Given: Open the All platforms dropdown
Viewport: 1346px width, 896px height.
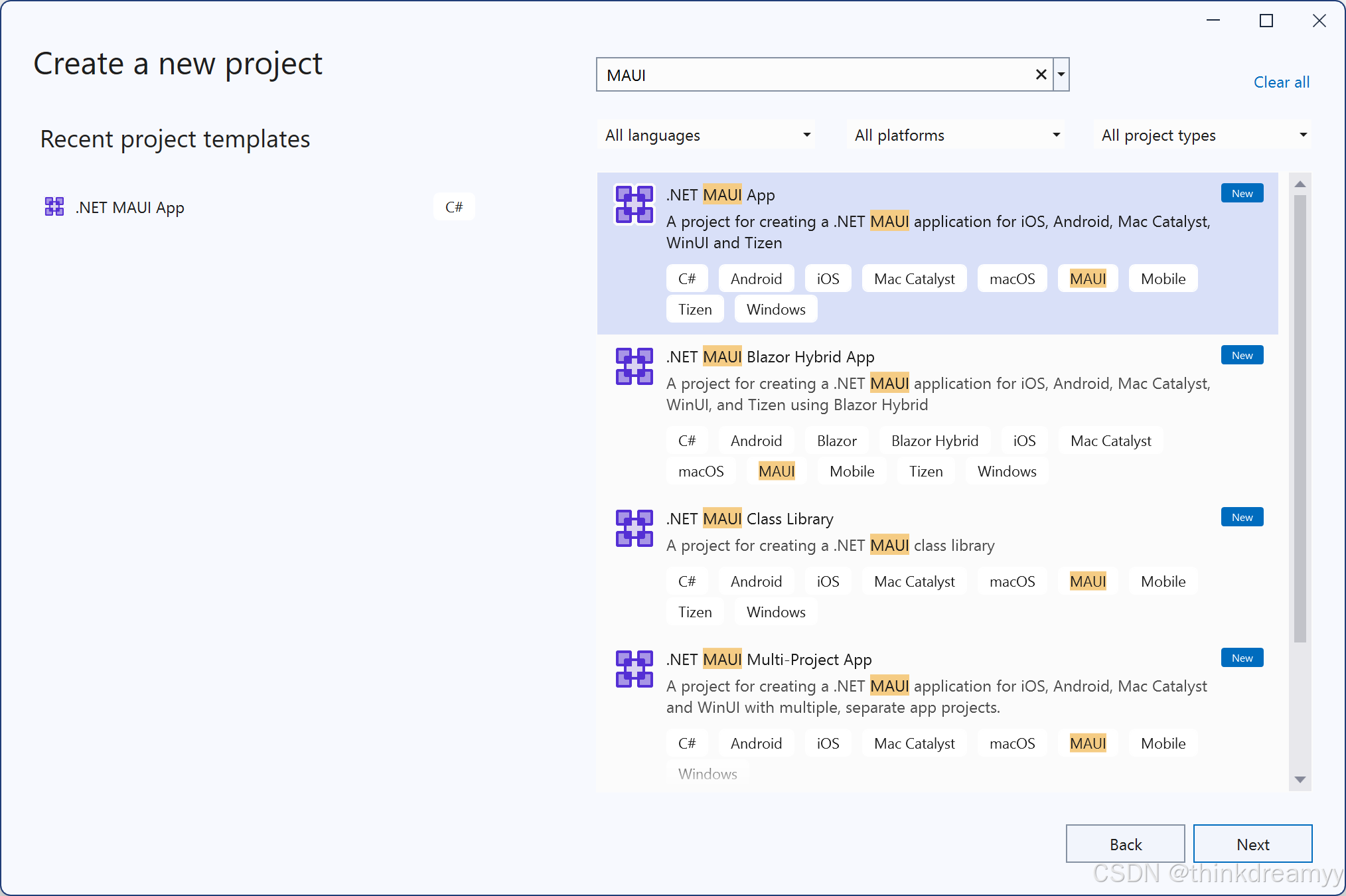Looking at the screenshot, I should 956,135.
